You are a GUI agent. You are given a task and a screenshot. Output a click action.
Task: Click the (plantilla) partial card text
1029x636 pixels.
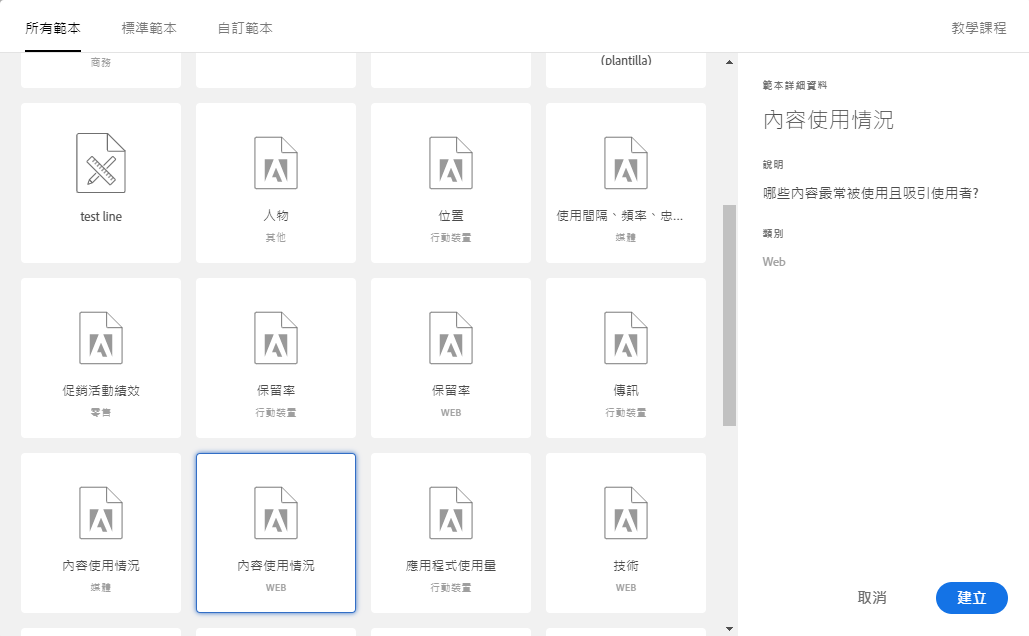coord(626,60)
